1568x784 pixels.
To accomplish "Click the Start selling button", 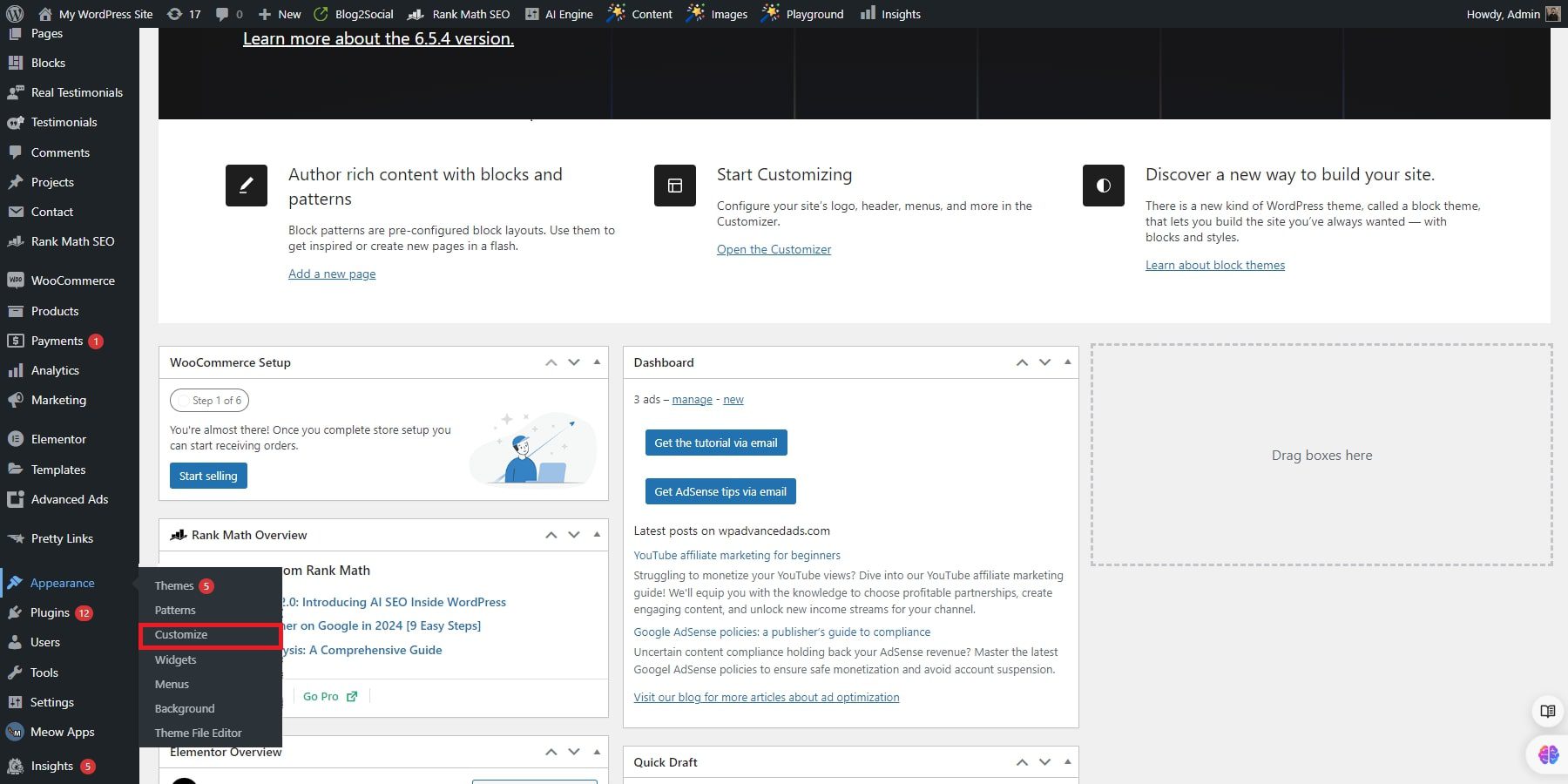I will tap(208, 476).
